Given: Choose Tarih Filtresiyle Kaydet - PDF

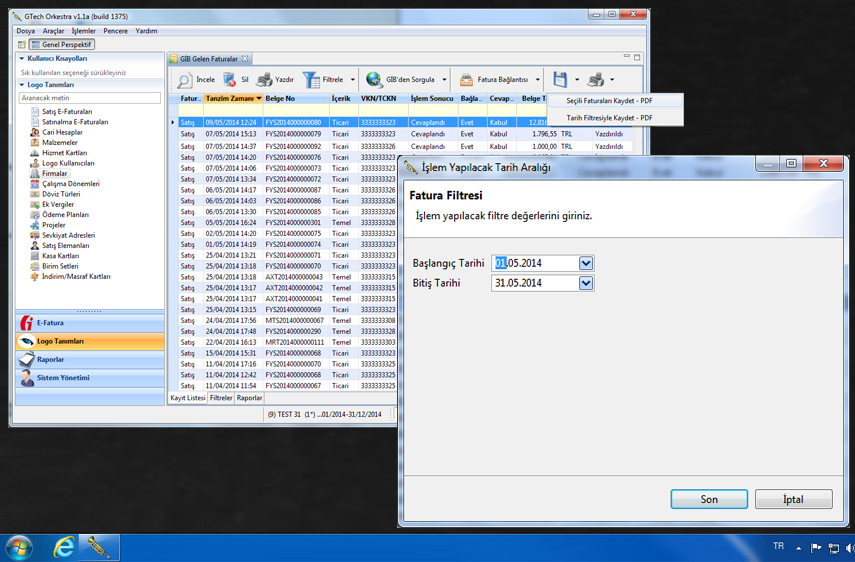Looking at the screenshot, I should 615,118.
